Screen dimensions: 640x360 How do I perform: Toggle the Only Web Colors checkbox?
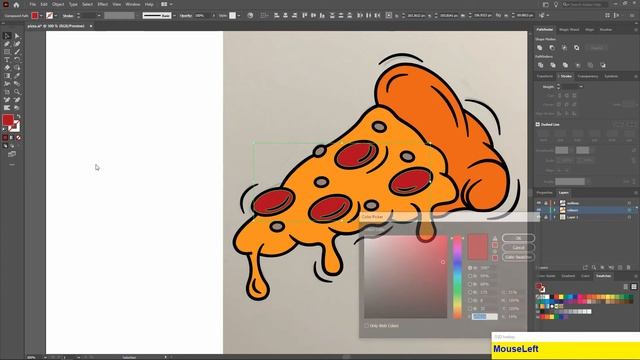367,326
